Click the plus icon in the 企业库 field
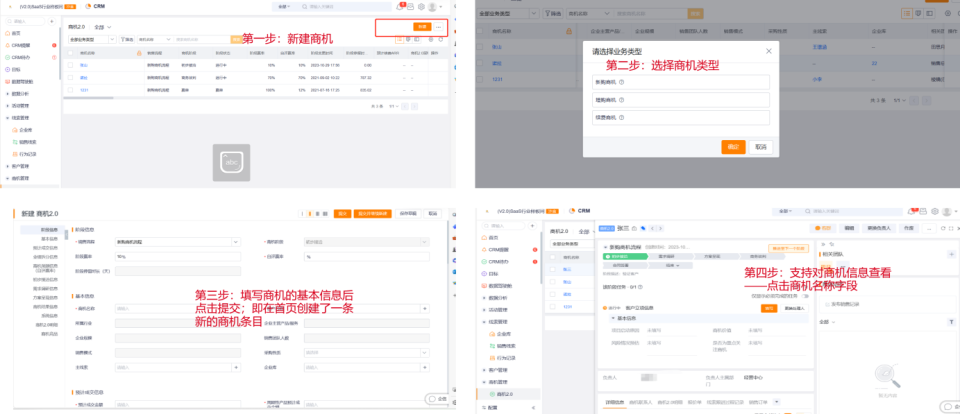Image resolution: width=960 pixels, height=414 pixels. click(426, 367)
